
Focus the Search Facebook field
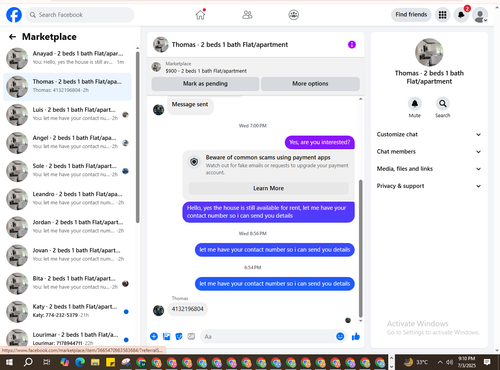pyautogui.click(x=80, y=15)
